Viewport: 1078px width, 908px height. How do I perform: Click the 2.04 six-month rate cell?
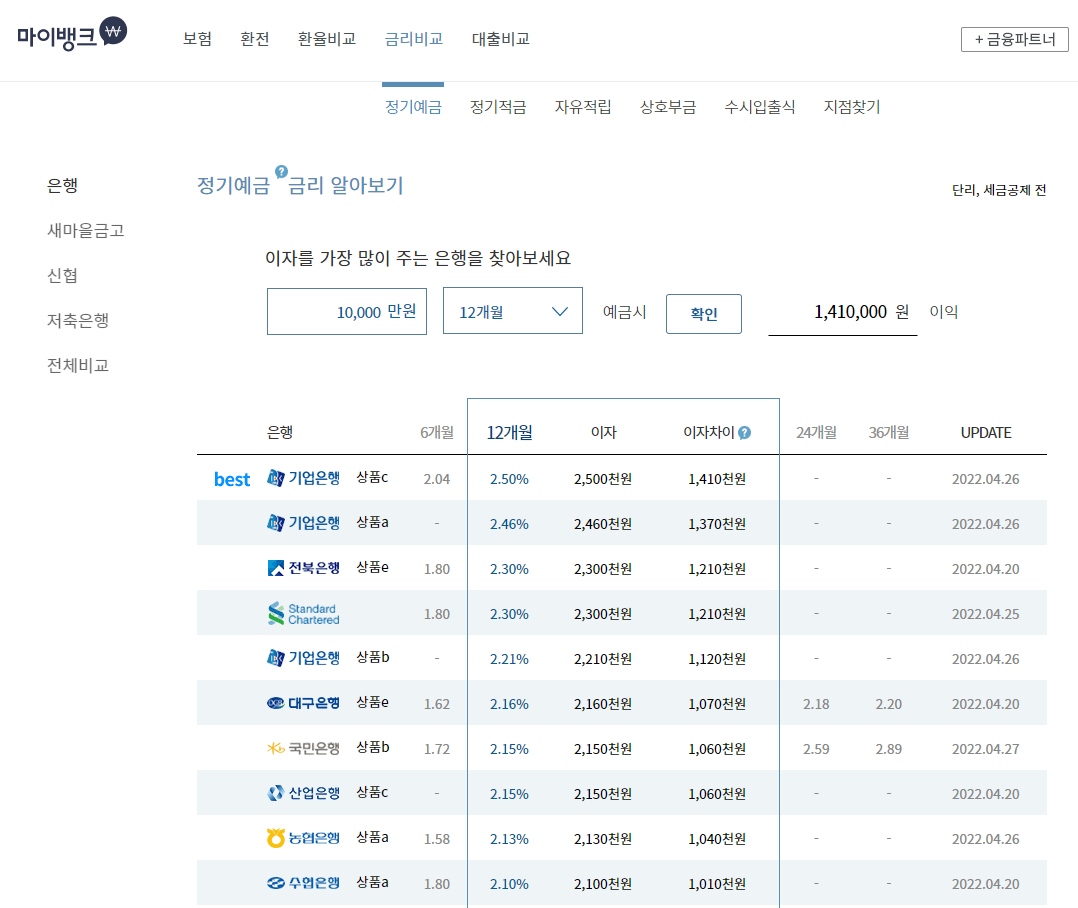pos(437,479)
